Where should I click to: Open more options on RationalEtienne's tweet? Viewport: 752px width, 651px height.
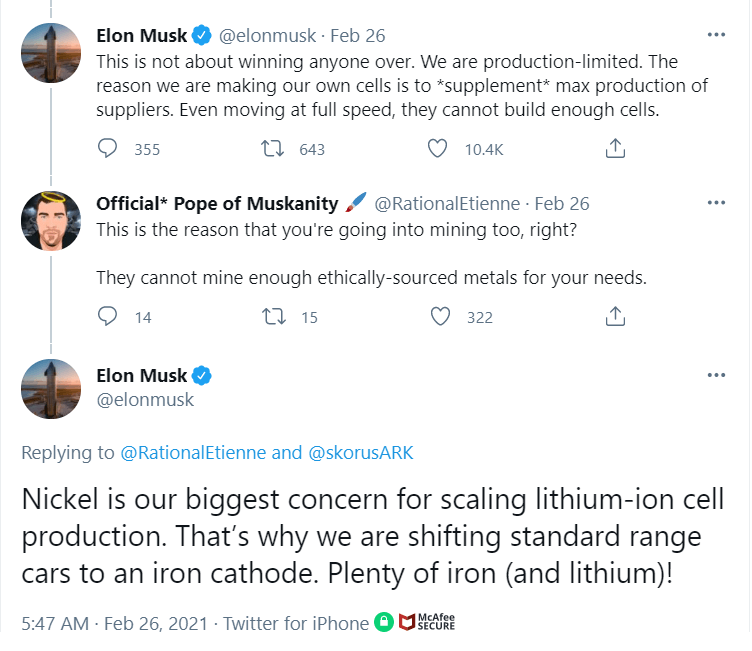(x=716, y=202)
